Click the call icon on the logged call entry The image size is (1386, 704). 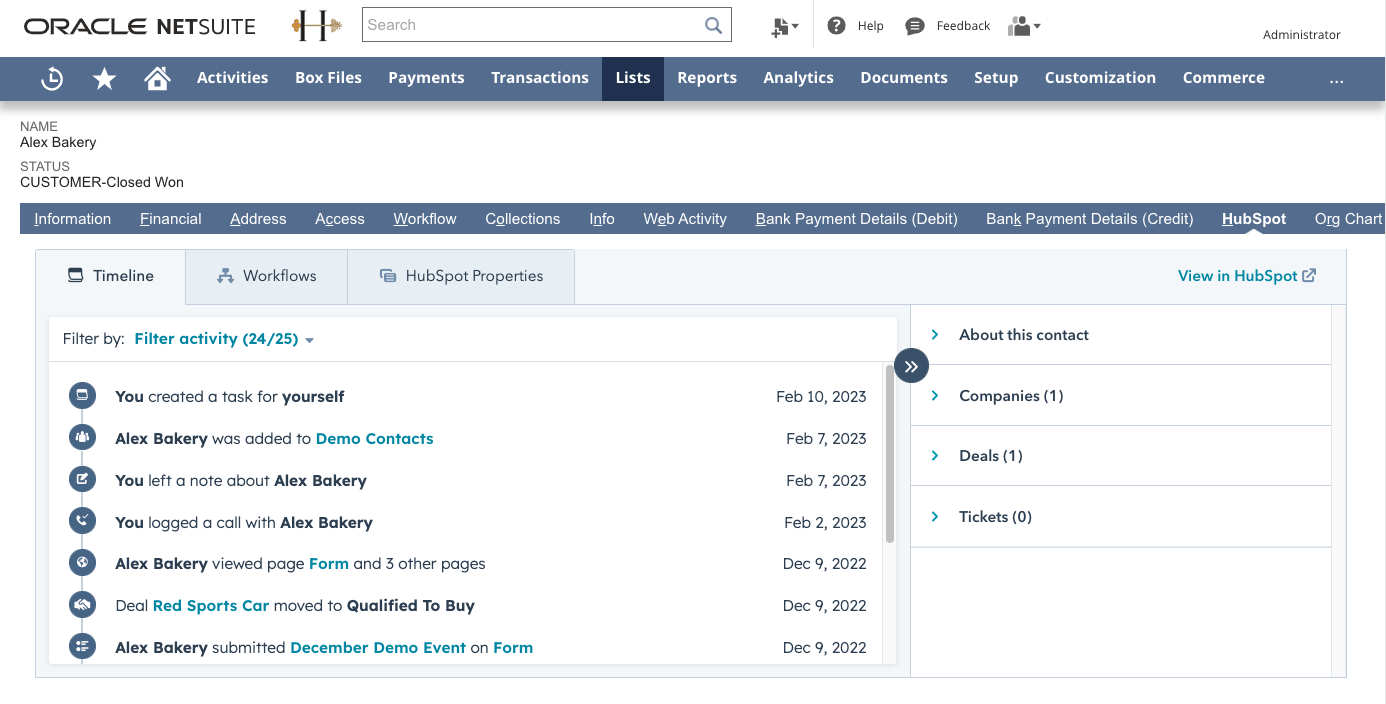click(x=81, y=520)
